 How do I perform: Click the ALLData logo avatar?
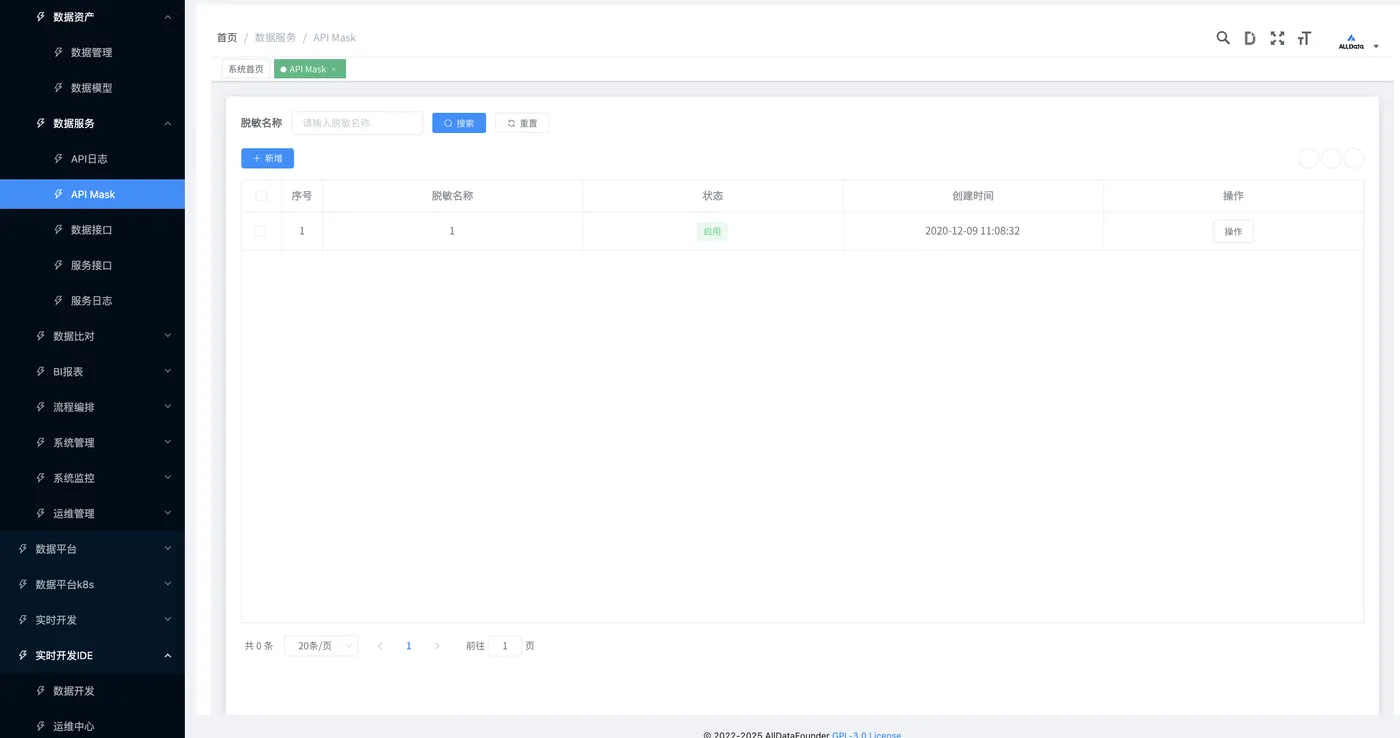[x=1351, y=41]
